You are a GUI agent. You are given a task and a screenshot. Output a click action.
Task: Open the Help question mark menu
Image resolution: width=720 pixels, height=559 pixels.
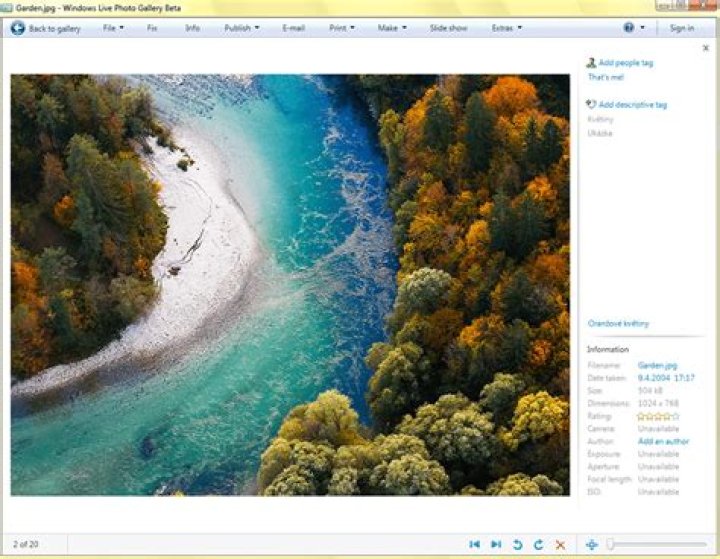point(630,28)
